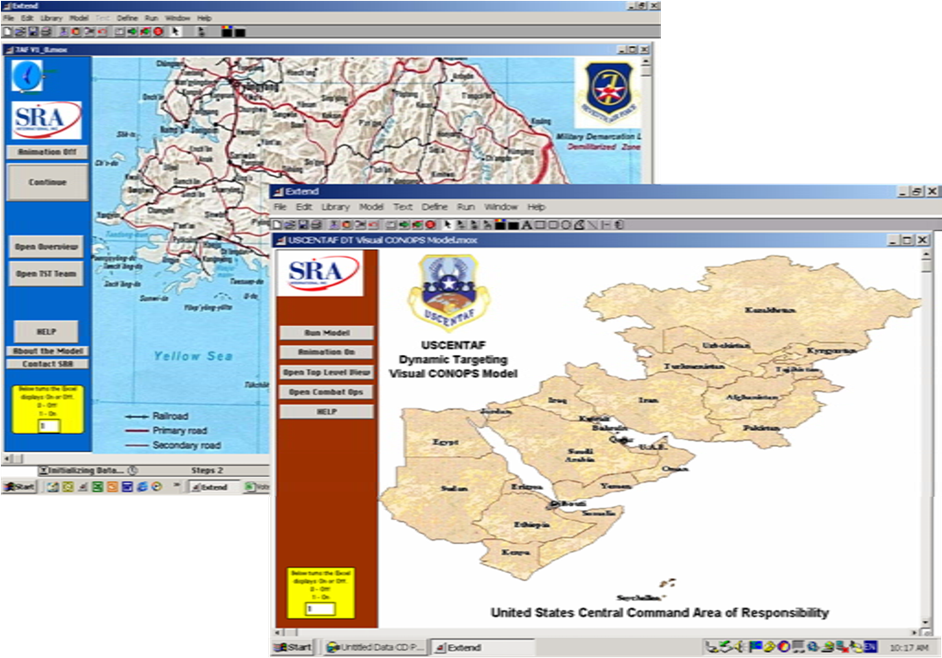The image size is (942, 658).
Task: Open the rainbow color palette in back toolbar
Action: point(227,32)
